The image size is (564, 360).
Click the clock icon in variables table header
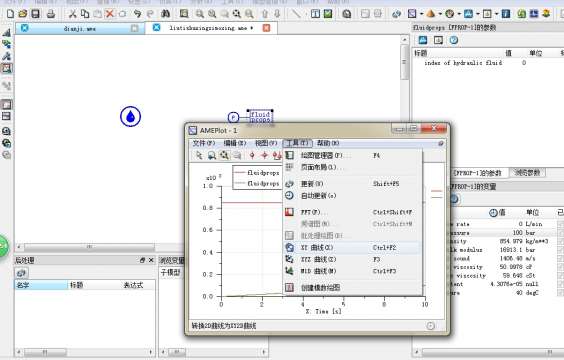click(x=493, y=213)
